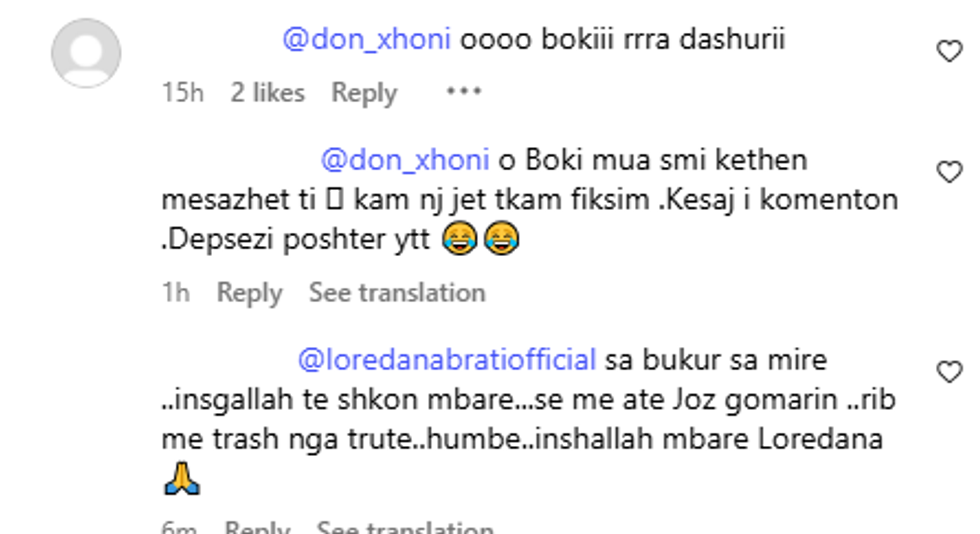Like the comment about 'mesazhet'
The height and width of the screenshot is (534, 980).
tap(948, 172)
